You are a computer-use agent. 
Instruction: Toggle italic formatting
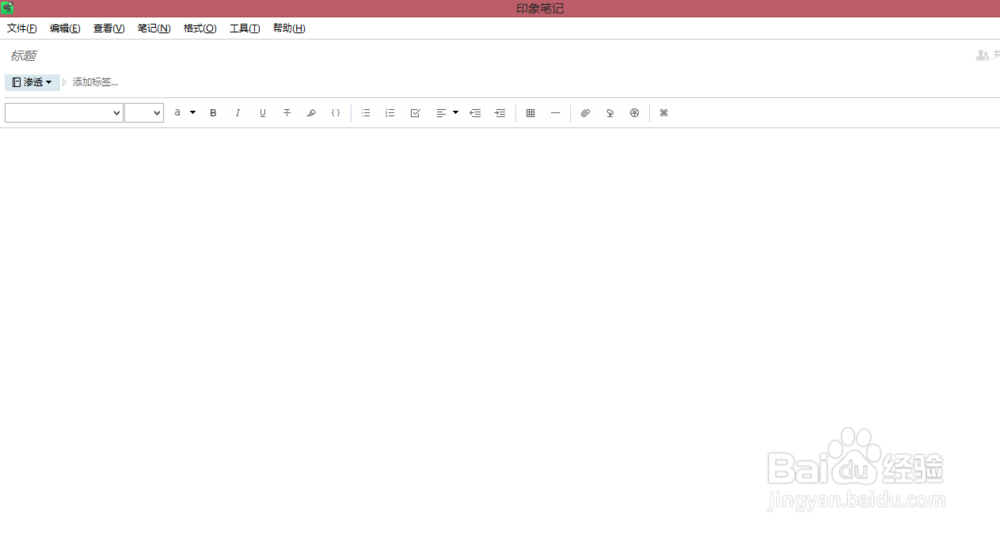237,113
